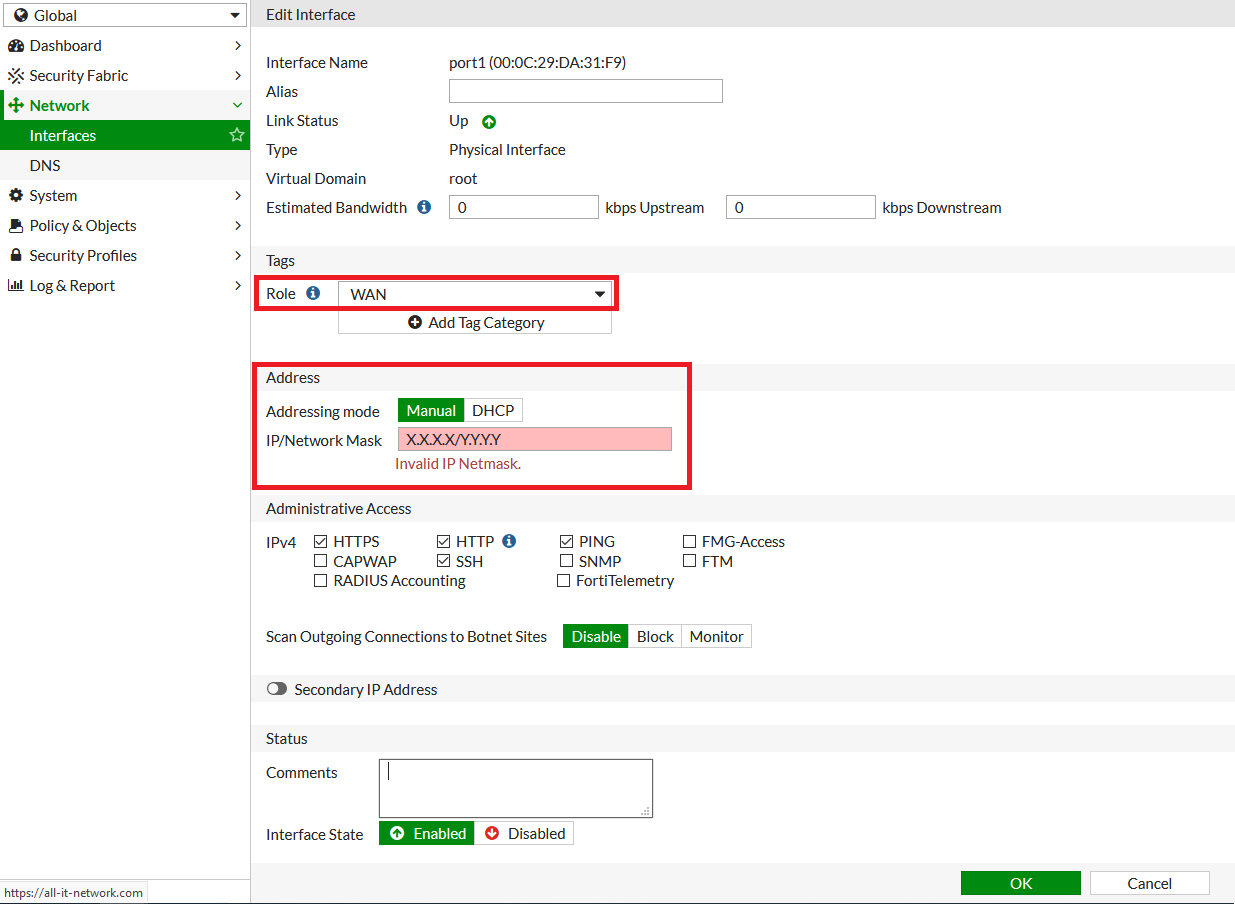The height and width of the screenshot is (904, 1235).
Task: Click the favorite star icon beside Interfaces
Action: click(x=237, y=135)
